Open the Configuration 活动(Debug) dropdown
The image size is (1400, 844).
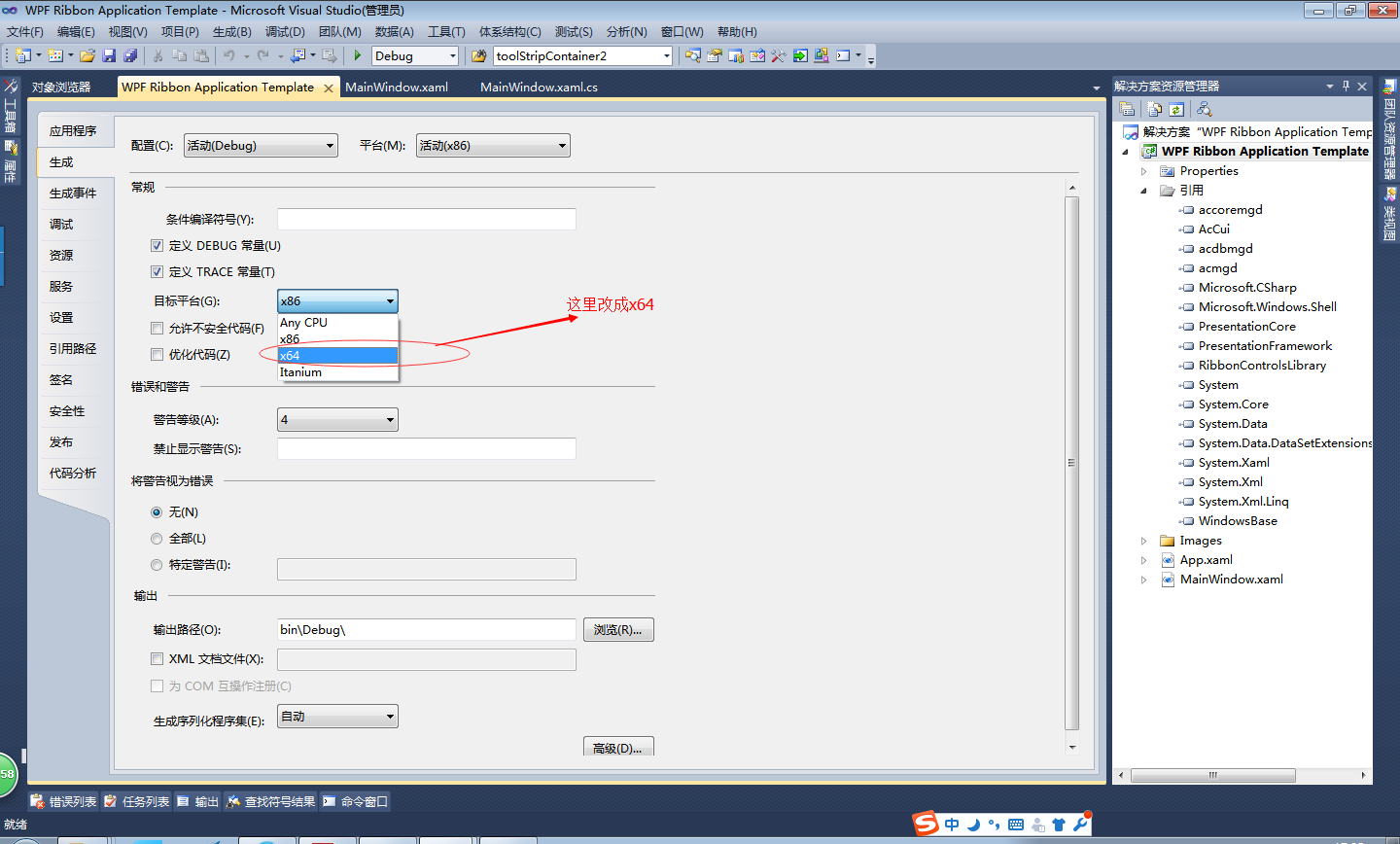pos(261,146)
